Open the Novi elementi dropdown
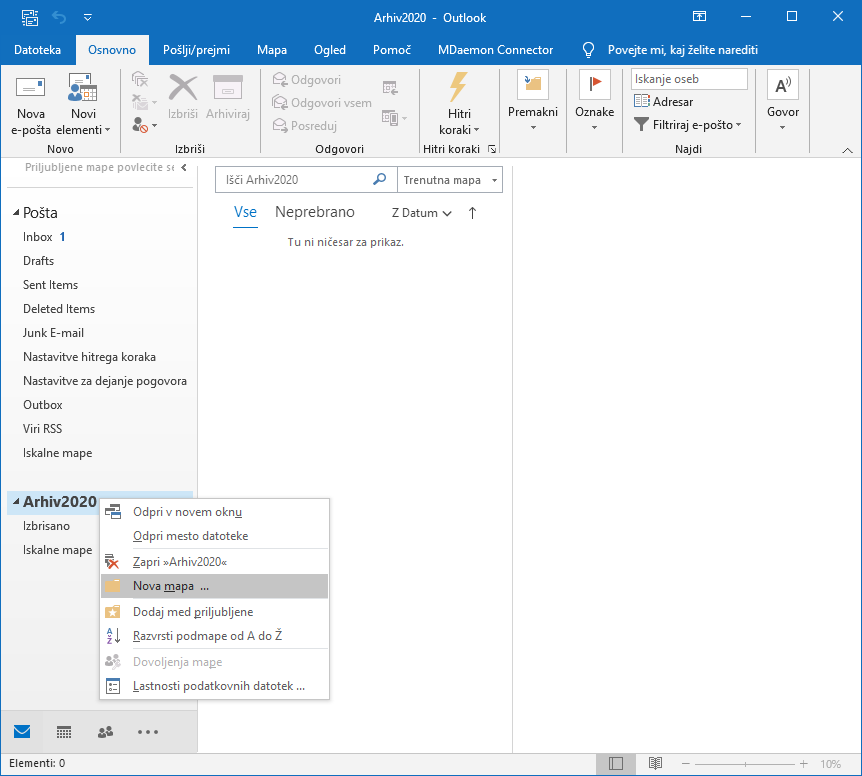Viewport: 862px width, 776px height. pyautogui.click(x=83, y=104)
